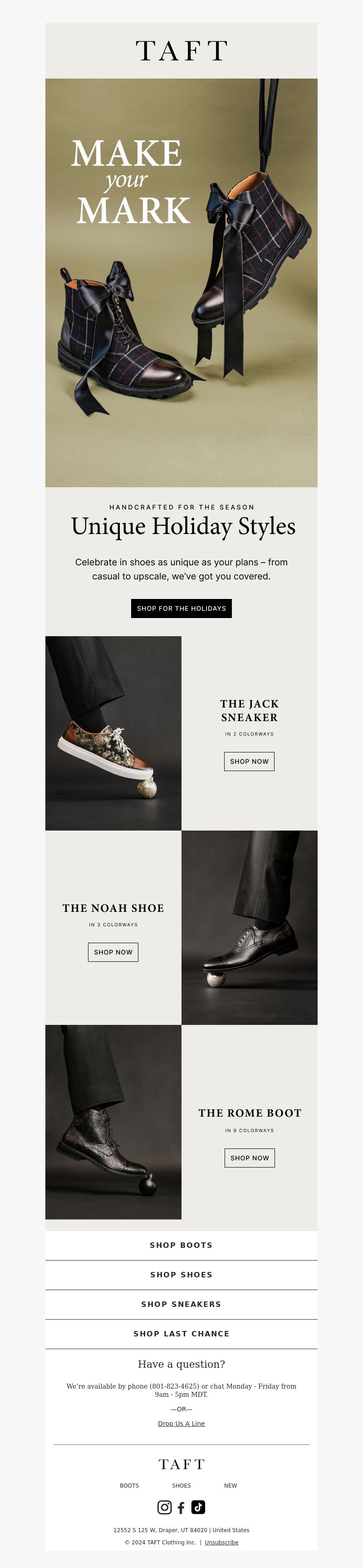
Task: Go to footer Boots link
Action: (129, 1486)
